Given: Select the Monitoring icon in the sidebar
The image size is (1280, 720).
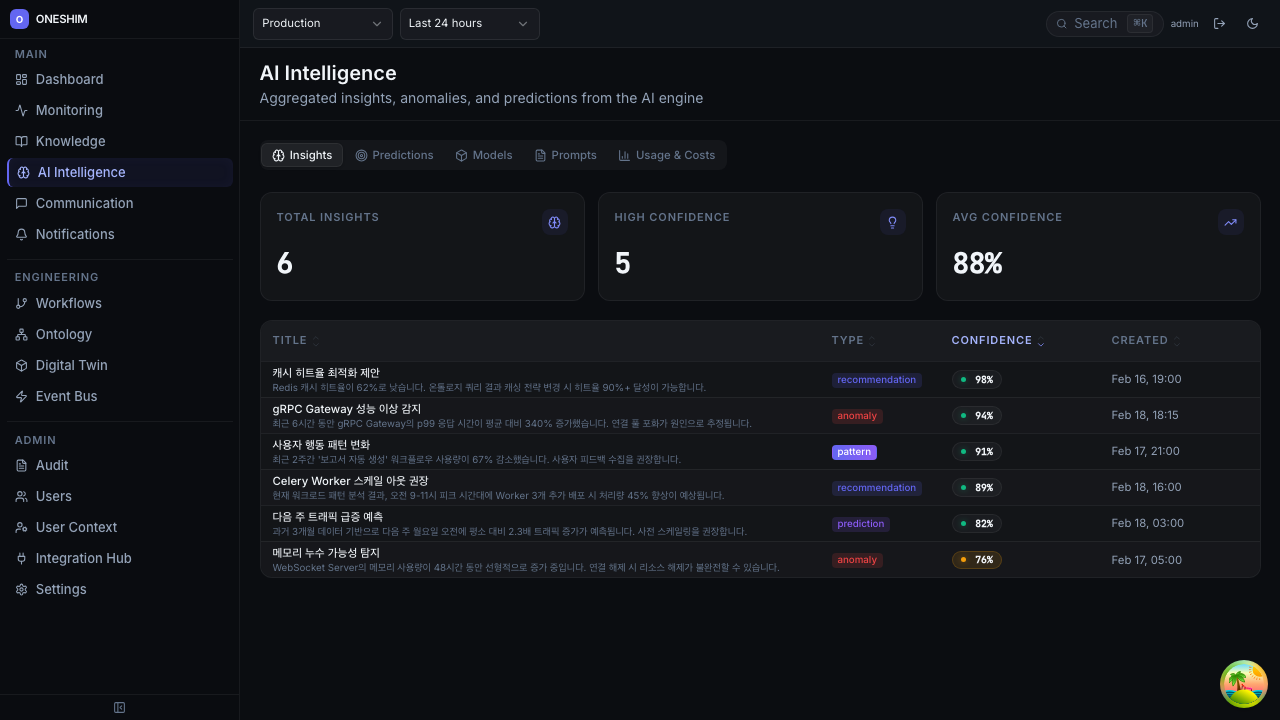Looking at the screenshot, I should tap(21, 110).
